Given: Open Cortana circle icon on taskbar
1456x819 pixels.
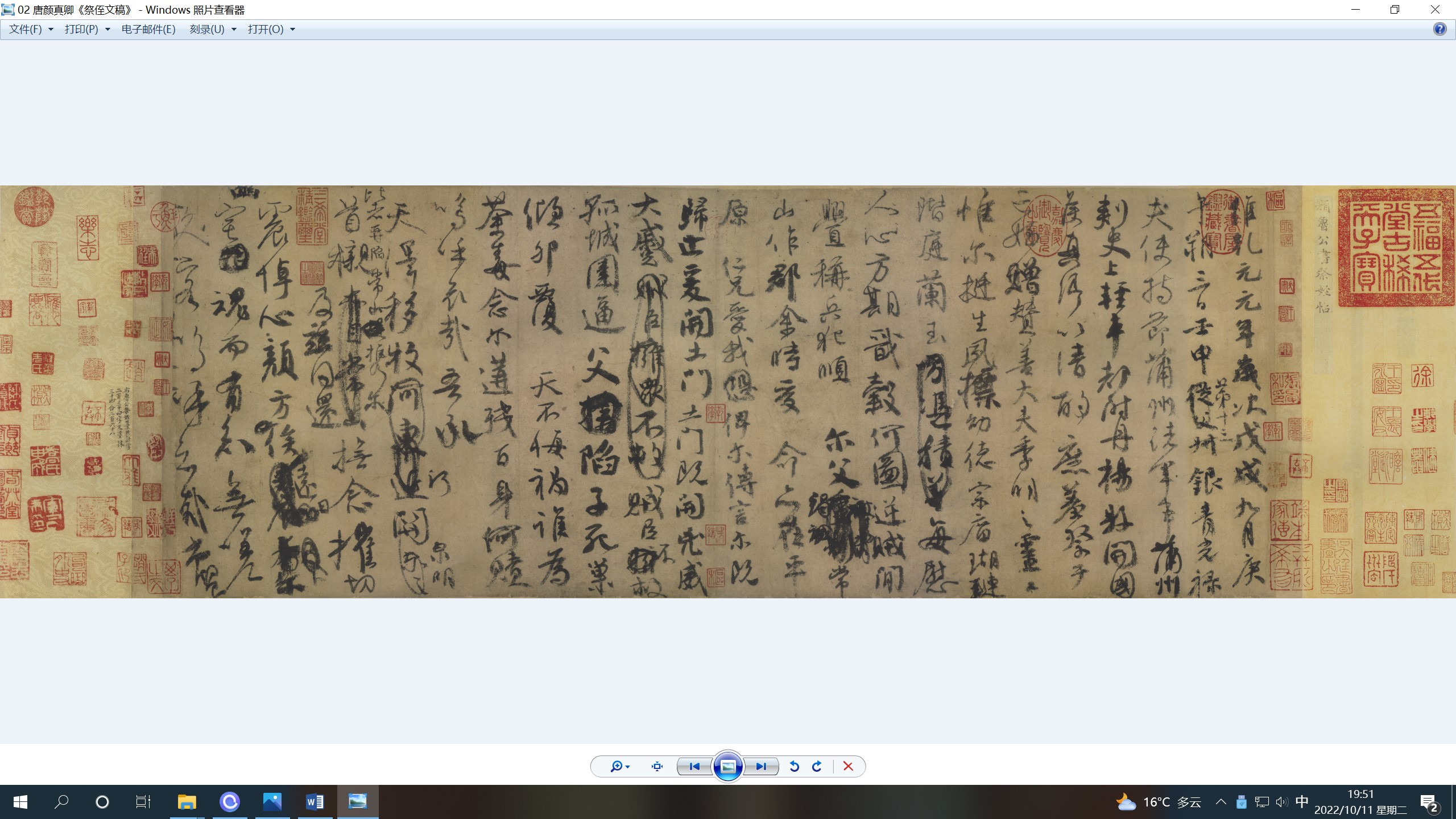Looking at the screenshot, I should pyautogui.click(x=102, y=802).
